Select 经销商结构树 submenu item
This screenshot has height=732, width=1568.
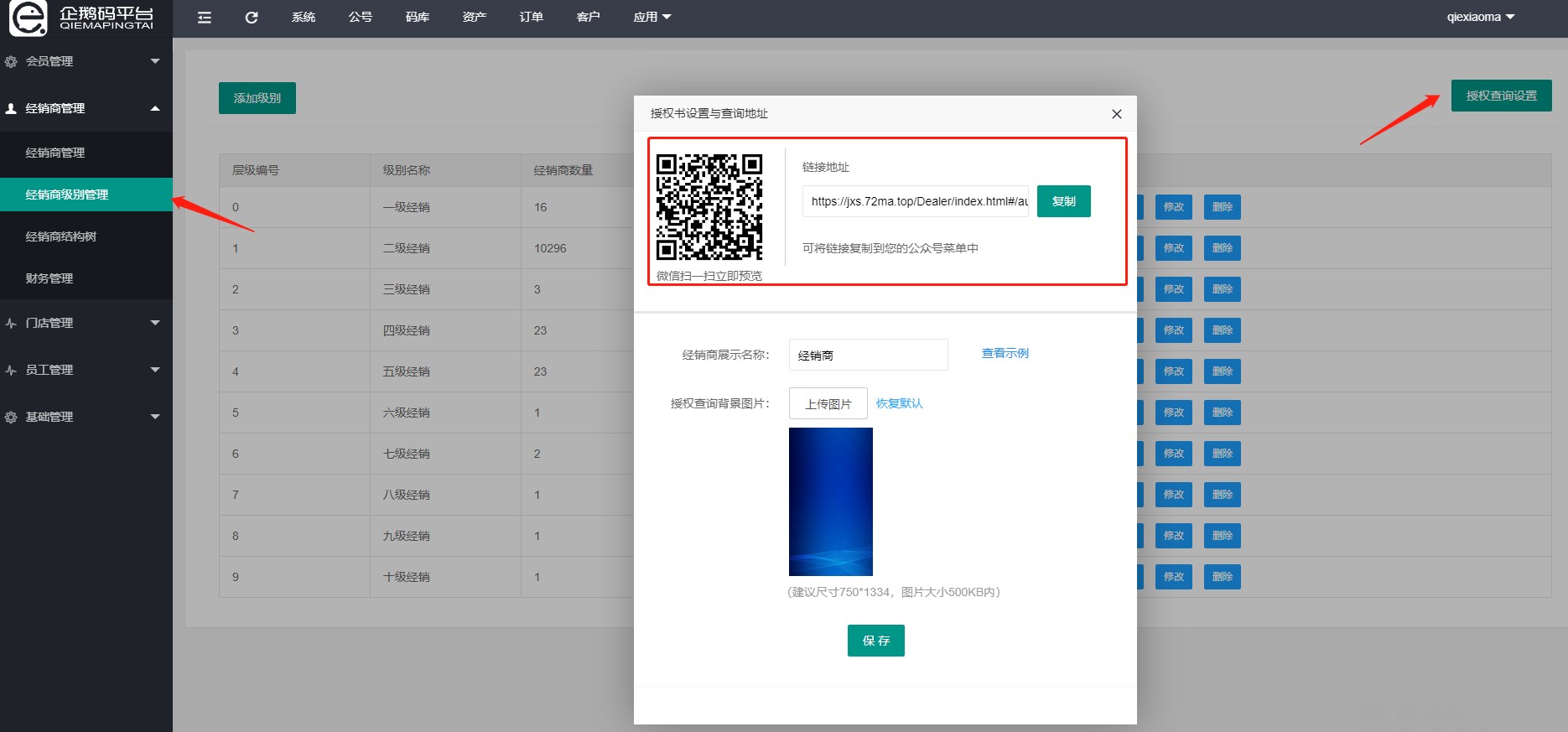tap(86, 236)
